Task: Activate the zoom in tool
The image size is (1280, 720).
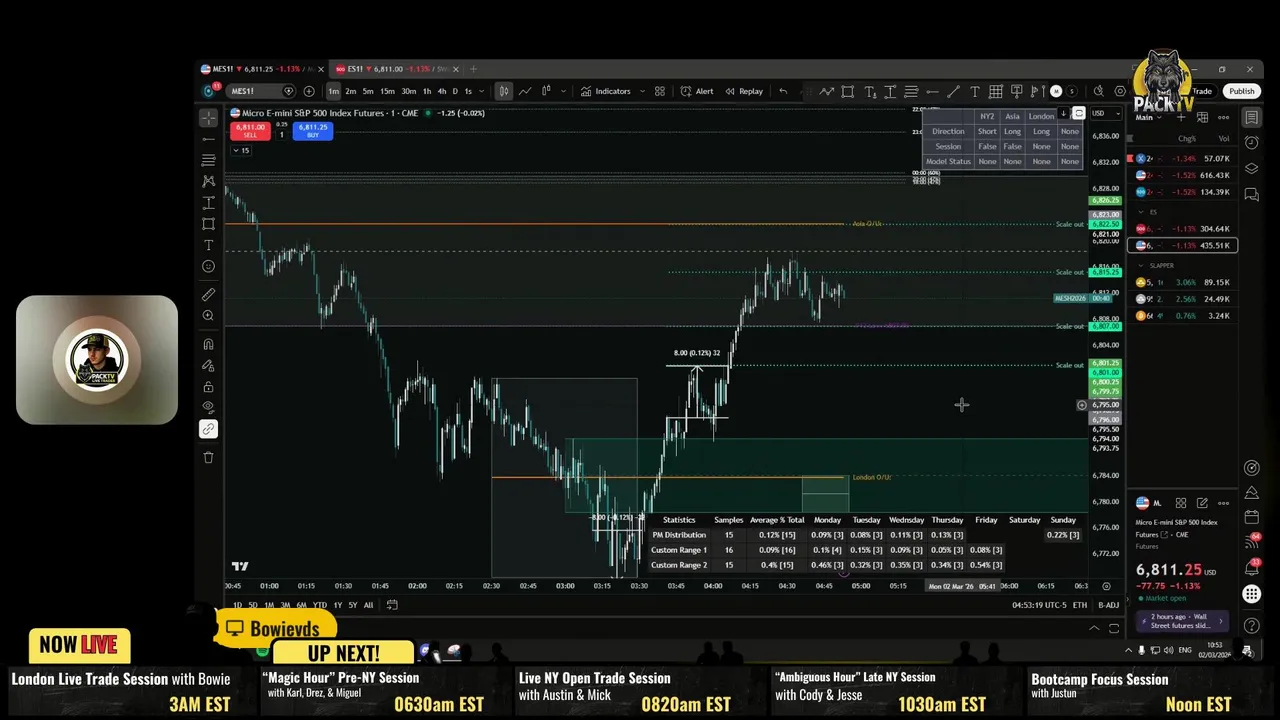Action: tap(208, 315)
